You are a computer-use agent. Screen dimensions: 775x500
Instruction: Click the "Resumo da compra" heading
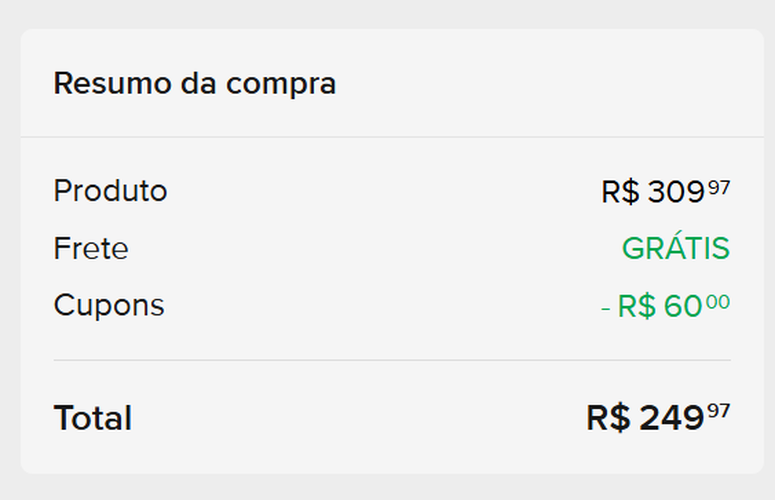(194, 84)
